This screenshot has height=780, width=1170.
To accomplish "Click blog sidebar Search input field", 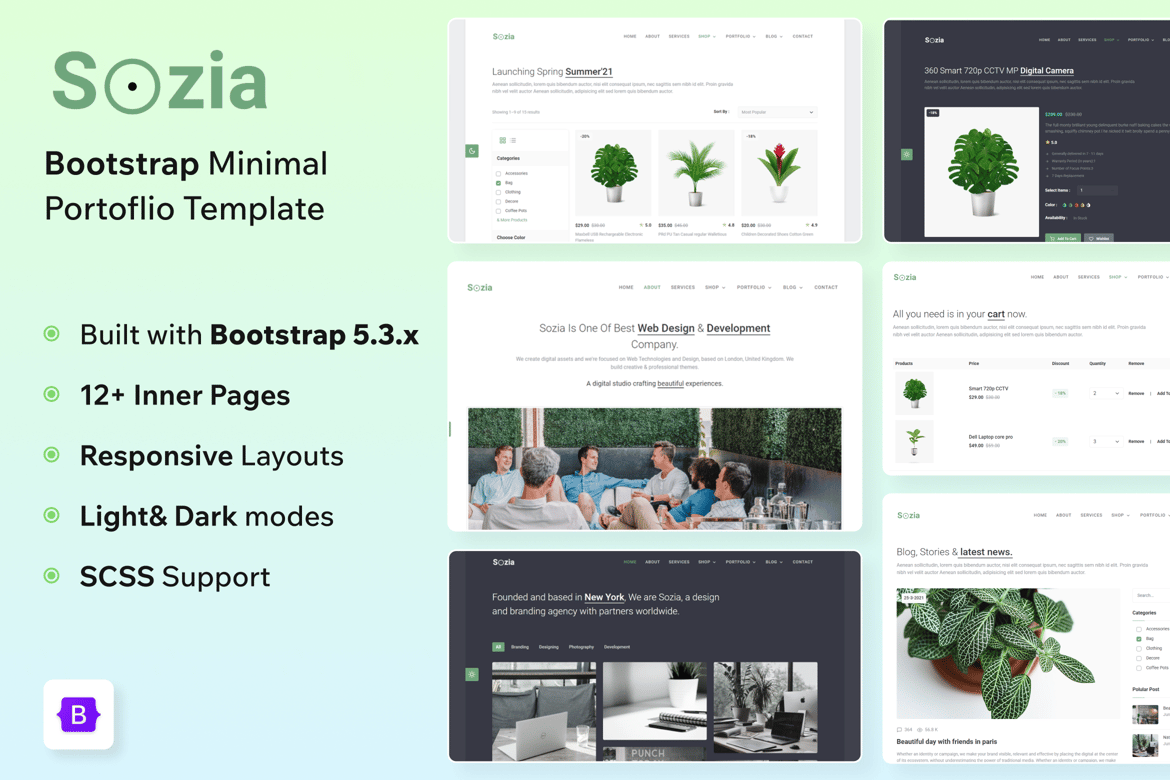I will tap(1151, 596).
